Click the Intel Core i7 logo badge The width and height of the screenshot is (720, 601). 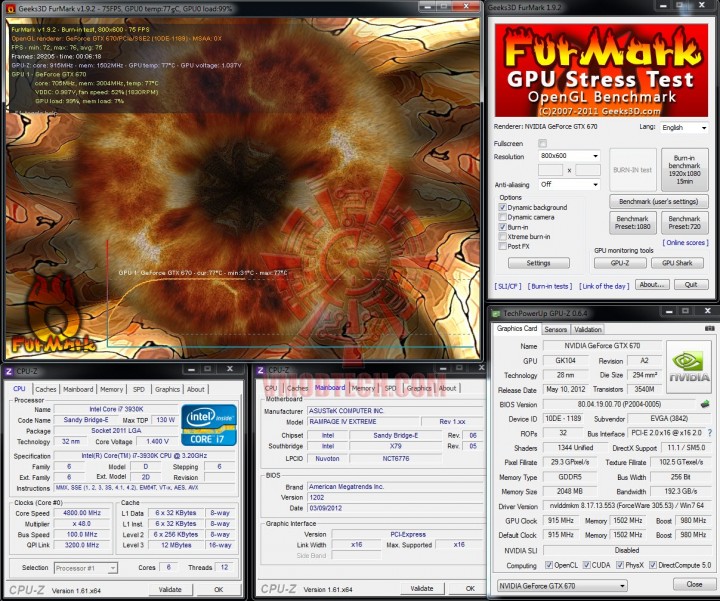point(209,425)
